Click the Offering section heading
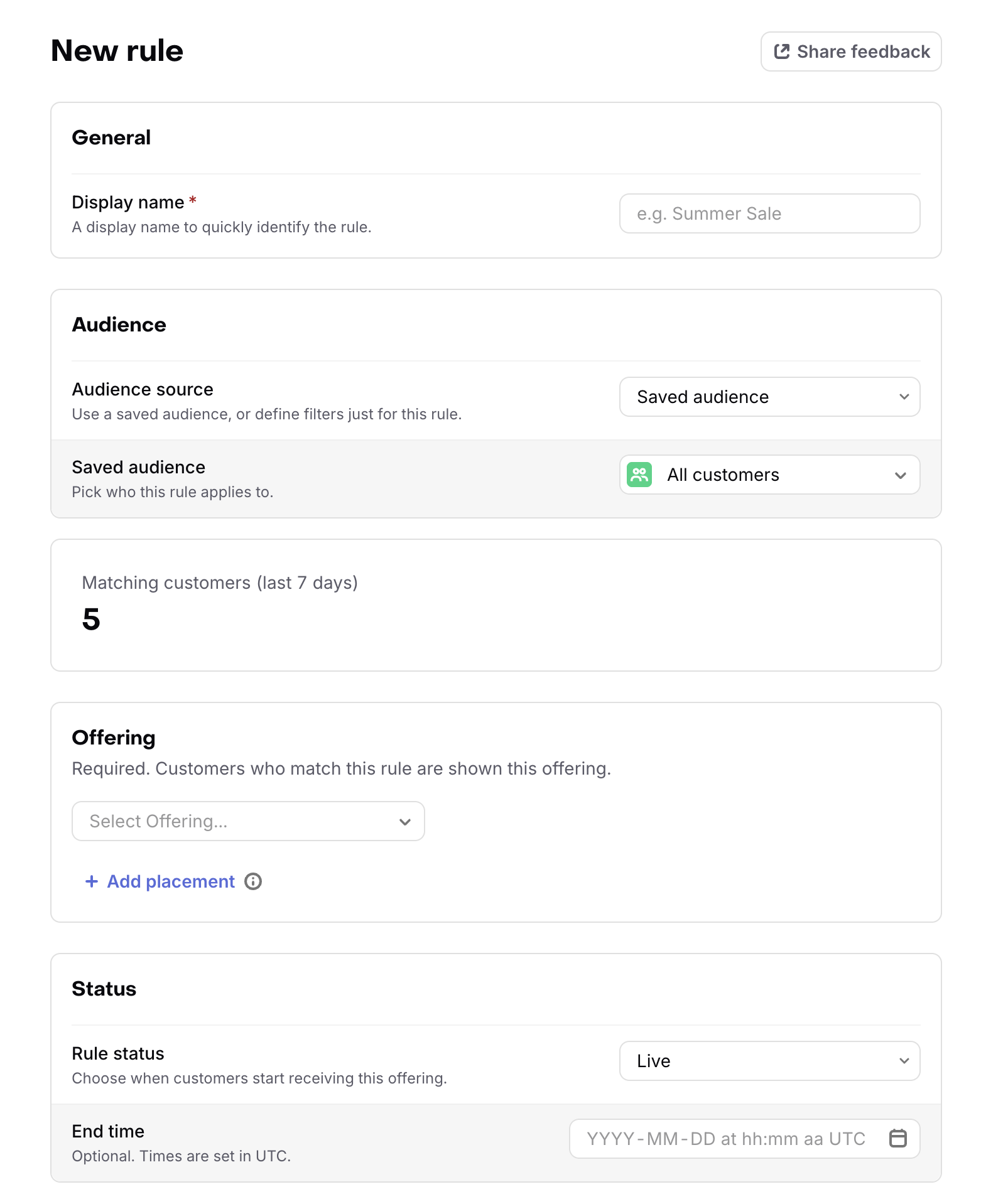This screenshot has width=981, height=1204. coord(114,738)
